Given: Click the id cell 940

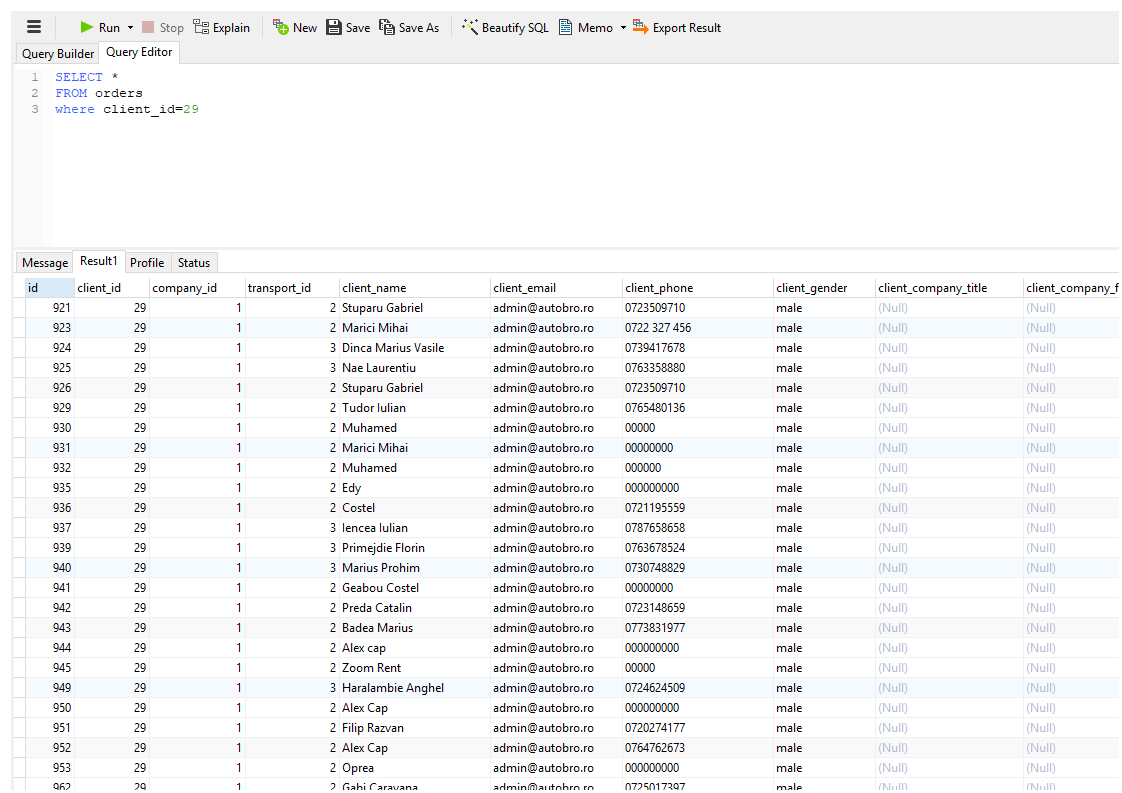Looking at the screenshot, I should [x=49, y=568].
